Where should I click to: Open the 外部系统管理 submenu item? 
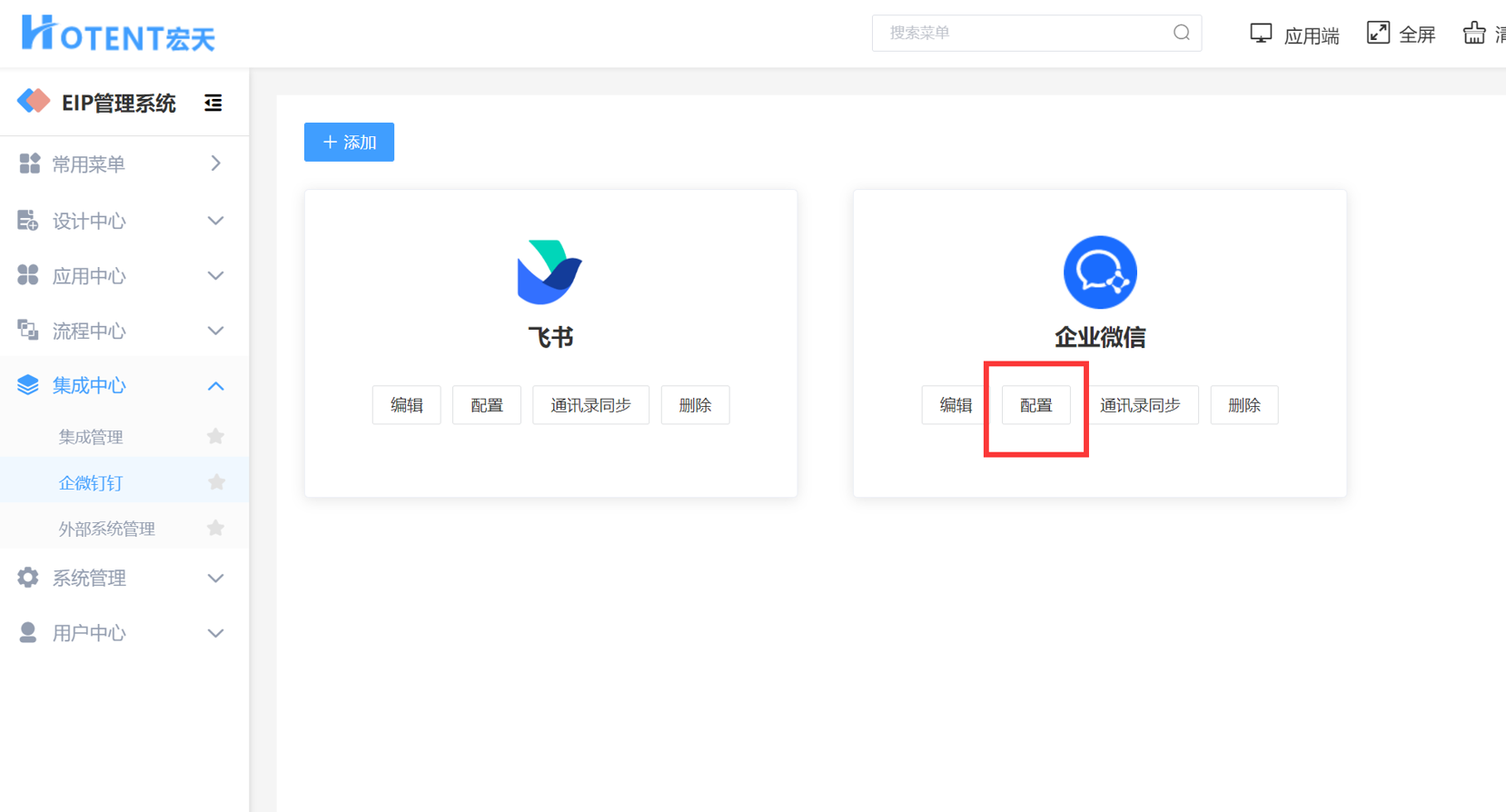(x=107, y=529)
